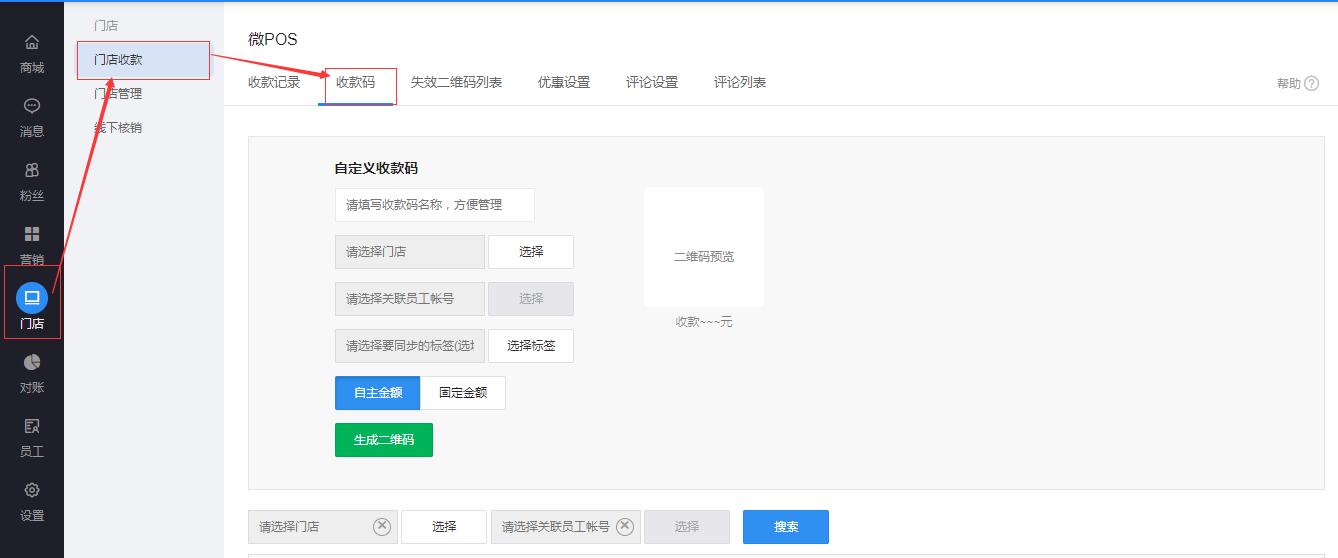Switch to 固定金额 fixed amount option
This screenshot has width=1338, height=558.
pos(463,393)
